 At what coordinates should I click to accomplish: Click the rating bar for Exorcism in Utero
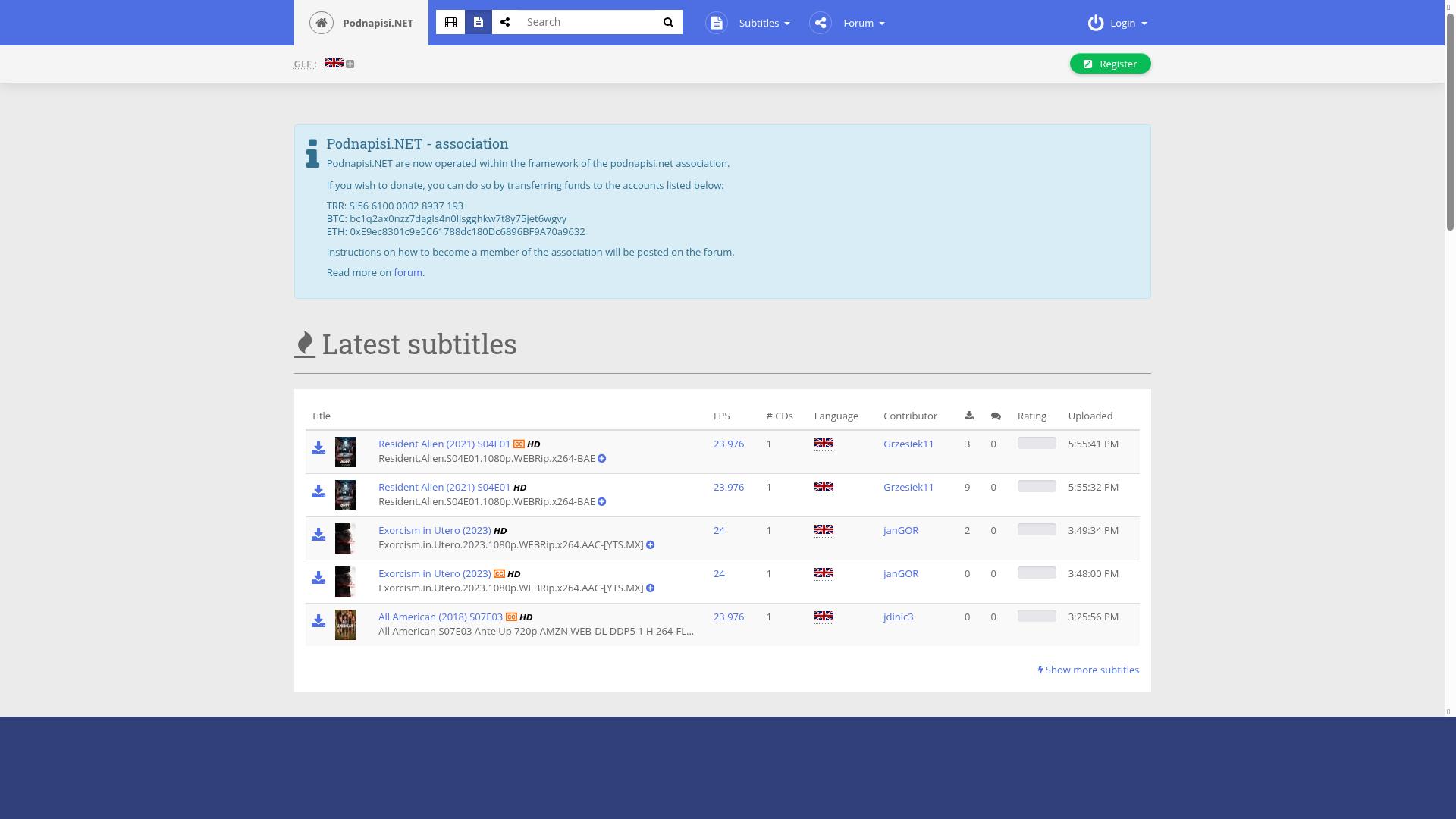point(1036,529)
